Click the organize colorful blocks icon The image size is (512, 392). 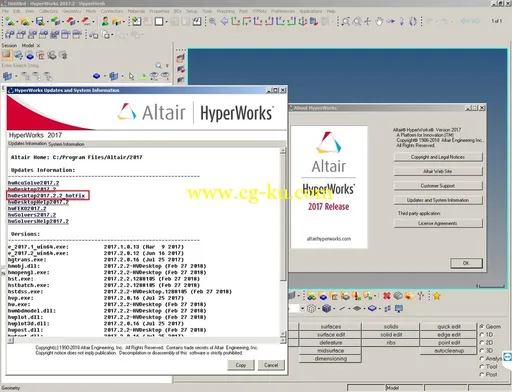click(312, 296)
